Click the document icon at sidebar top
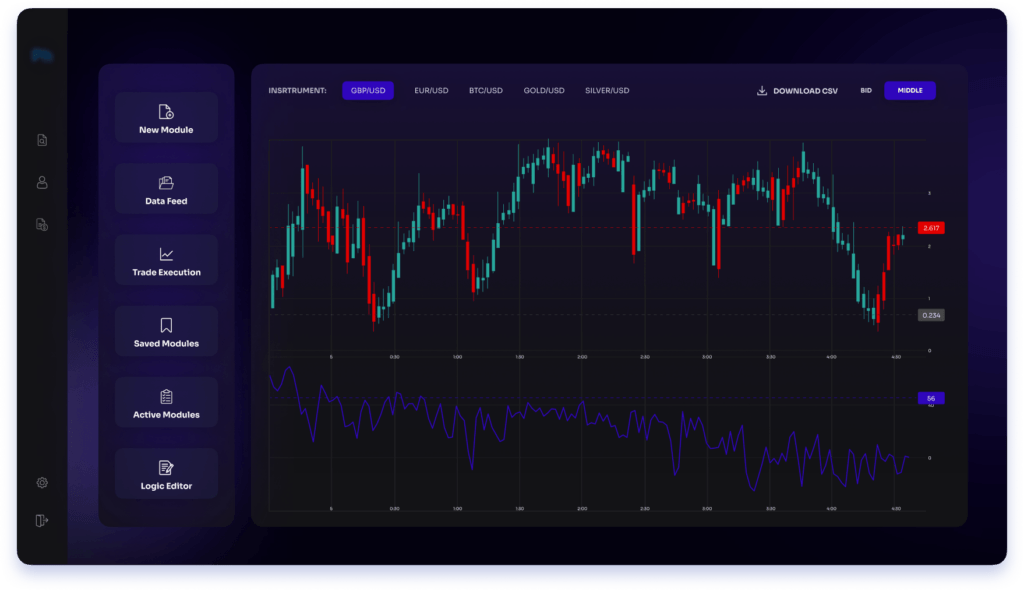The image size is (1024, 591). pyautogui.click(x=41, y=140)
